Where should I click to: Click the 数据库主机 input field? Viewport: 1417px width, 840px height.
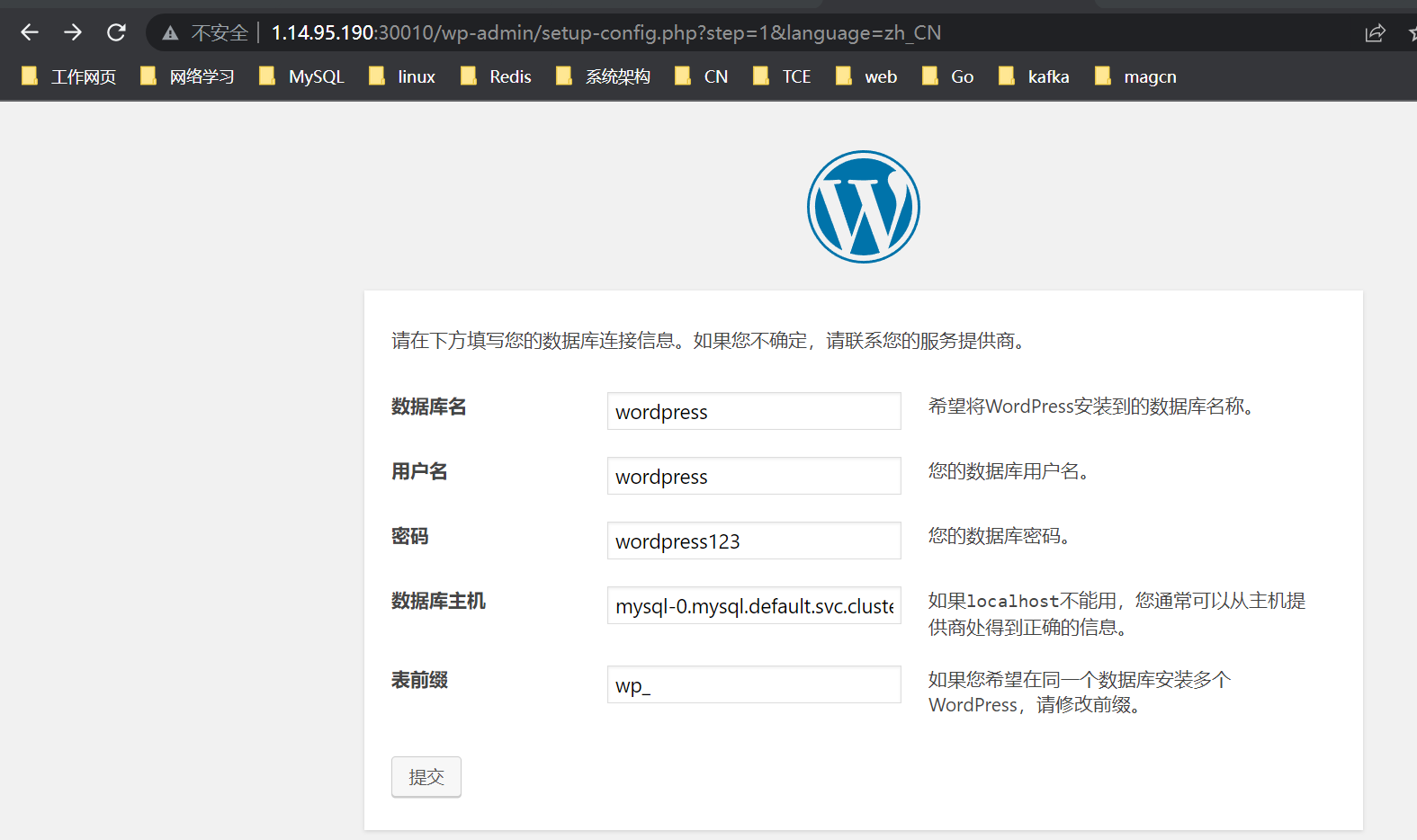754,605
